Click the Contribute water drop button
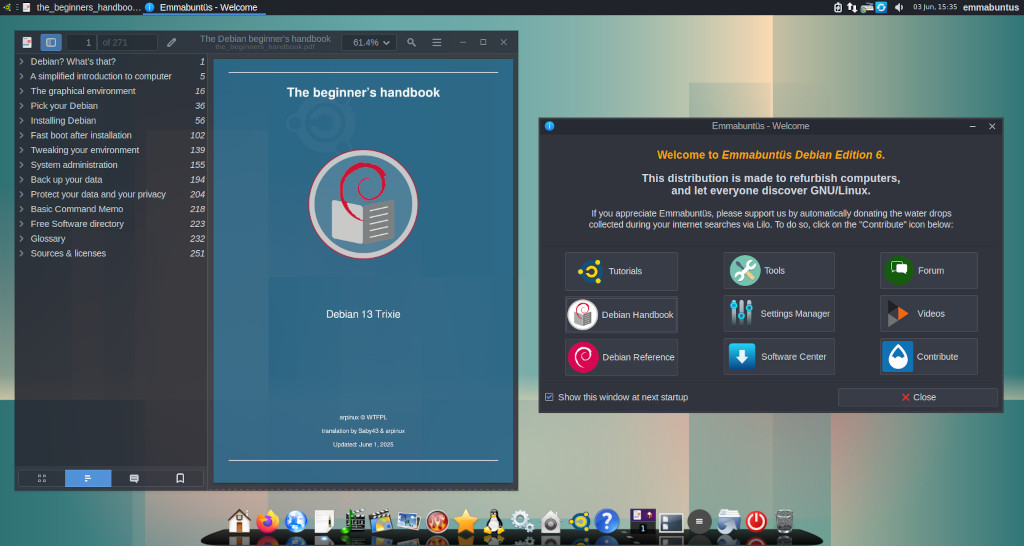The height and width of the screenshot is (546, 1024). tap(929, 357)
